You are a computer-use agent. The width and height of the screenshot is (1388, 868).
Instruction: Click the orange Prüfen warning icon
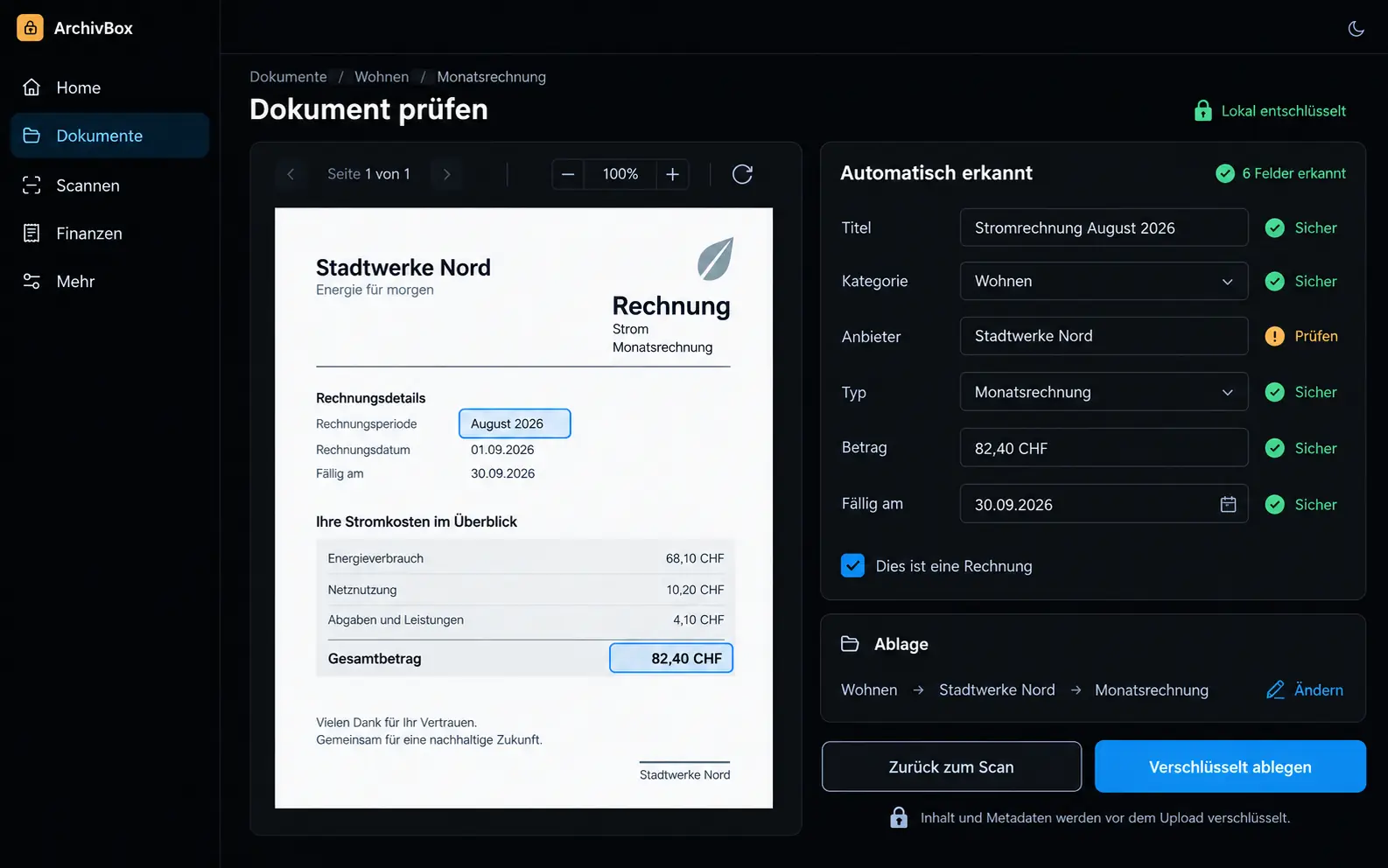click(x=1275, y=336)
